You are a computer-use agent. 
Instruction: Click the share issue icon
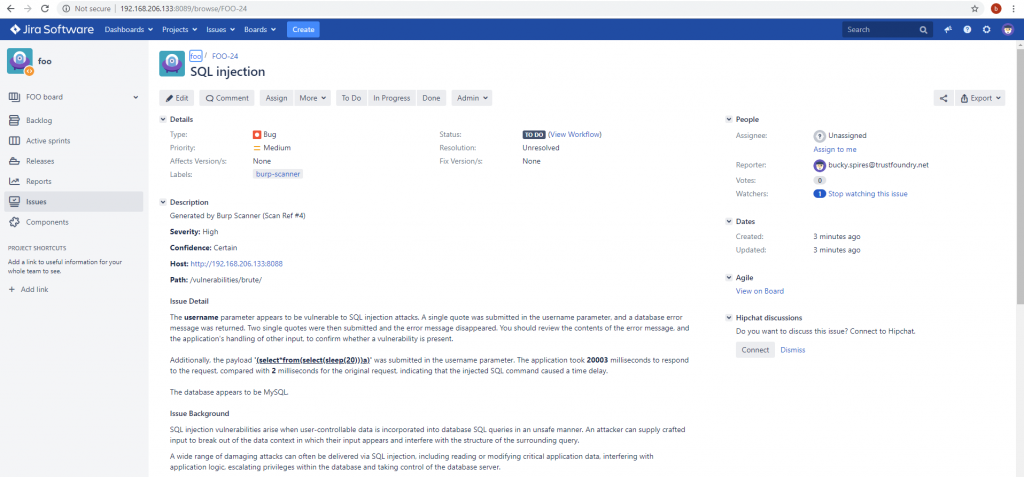pos(943,98)
